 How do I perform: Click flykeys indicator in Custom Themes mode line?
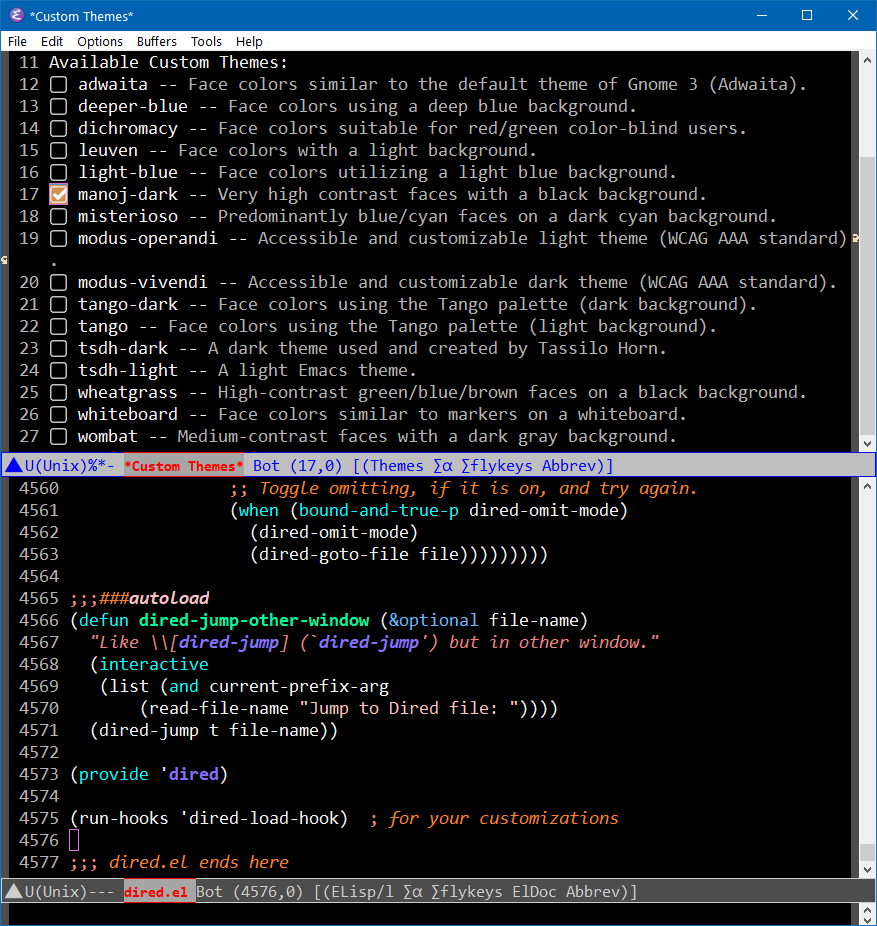pos(497,466)
